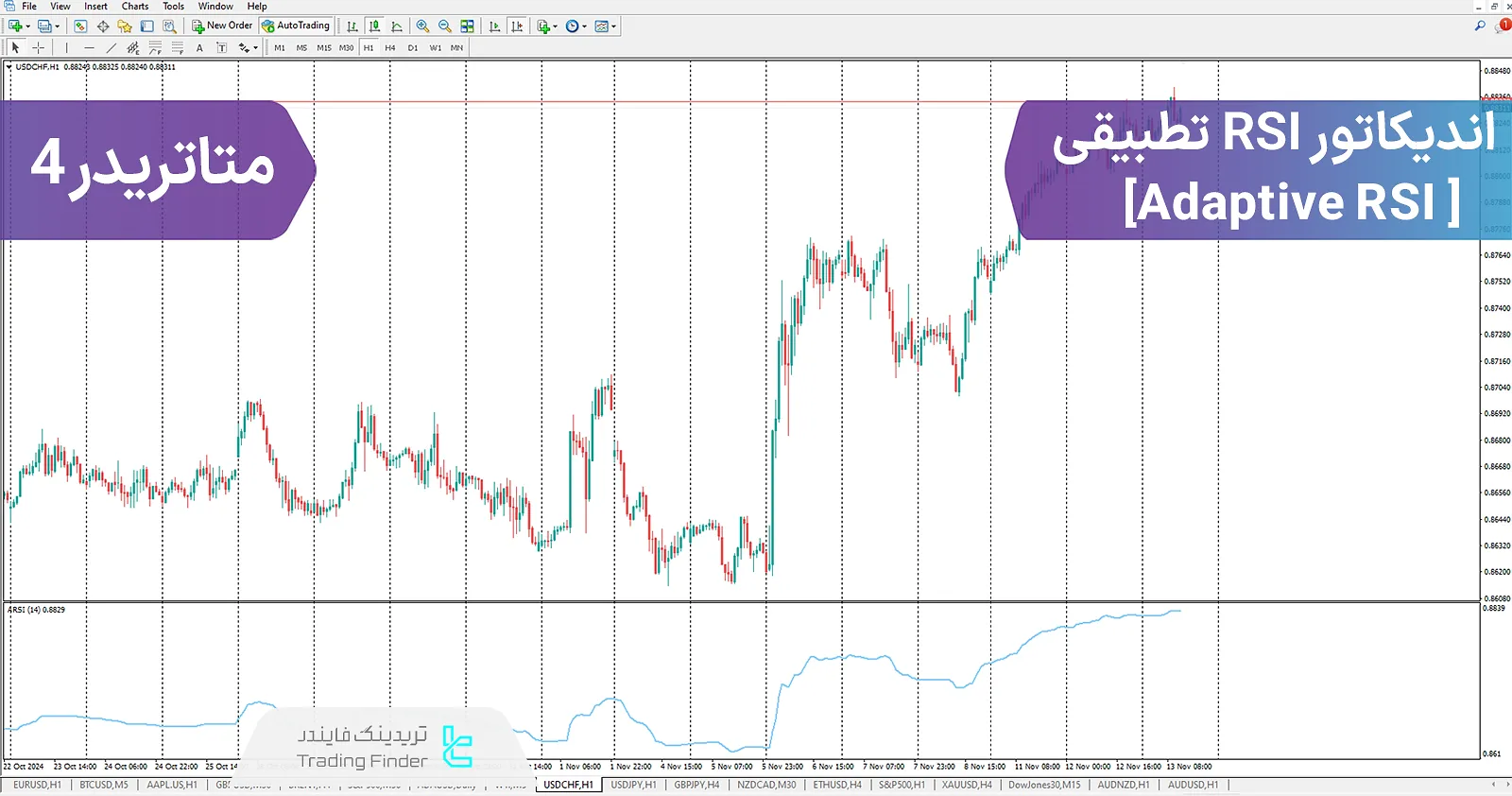
Task: Set timeframe to M15
Action: click(324, 47)
